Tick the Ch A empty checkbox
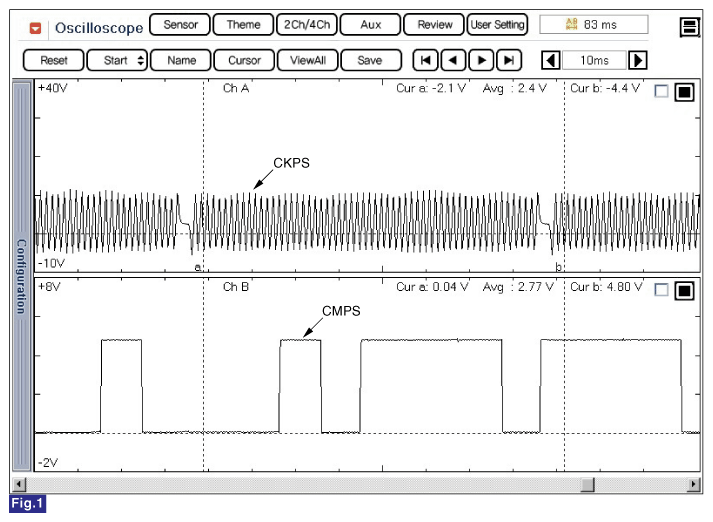Screen dimensions: 713x522 click(660, 92)
